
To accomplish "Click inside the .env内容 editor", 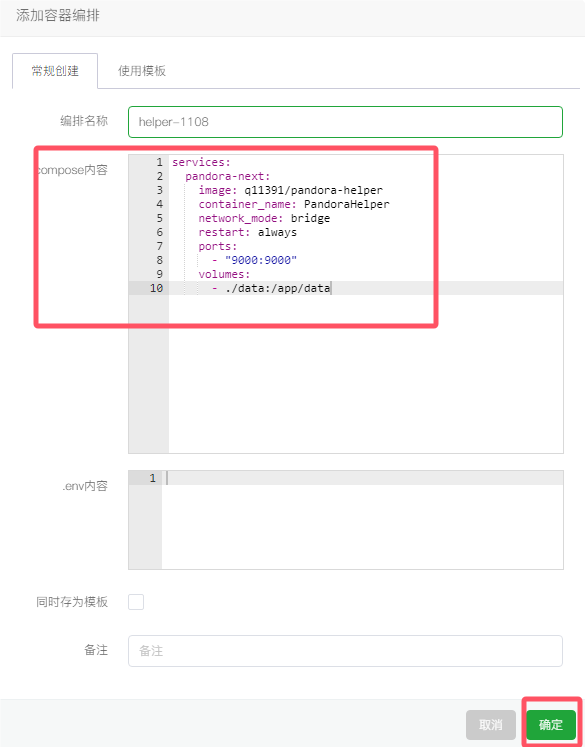I will pos(362,520).
